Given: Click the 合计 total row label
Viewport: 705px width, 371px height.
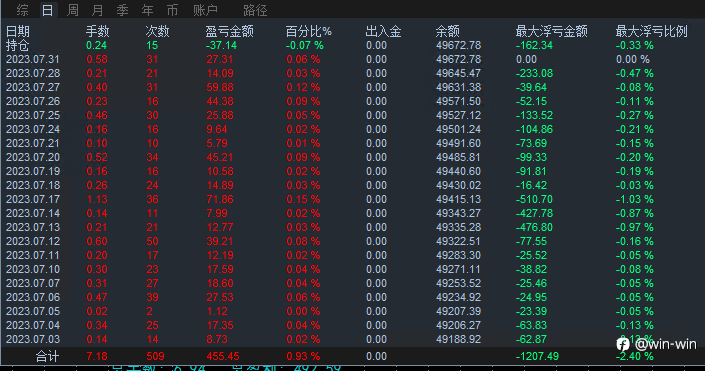Looking at the screenshot, I should pyautogui.click(x=47, y=356).
